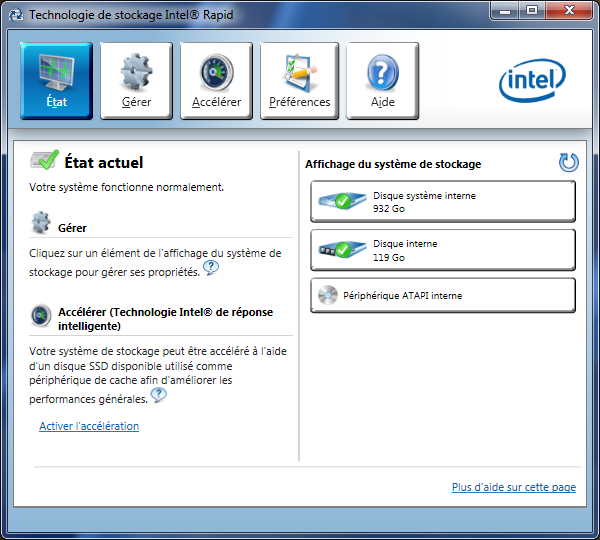Refresh the storage system view

pos(568,163)
